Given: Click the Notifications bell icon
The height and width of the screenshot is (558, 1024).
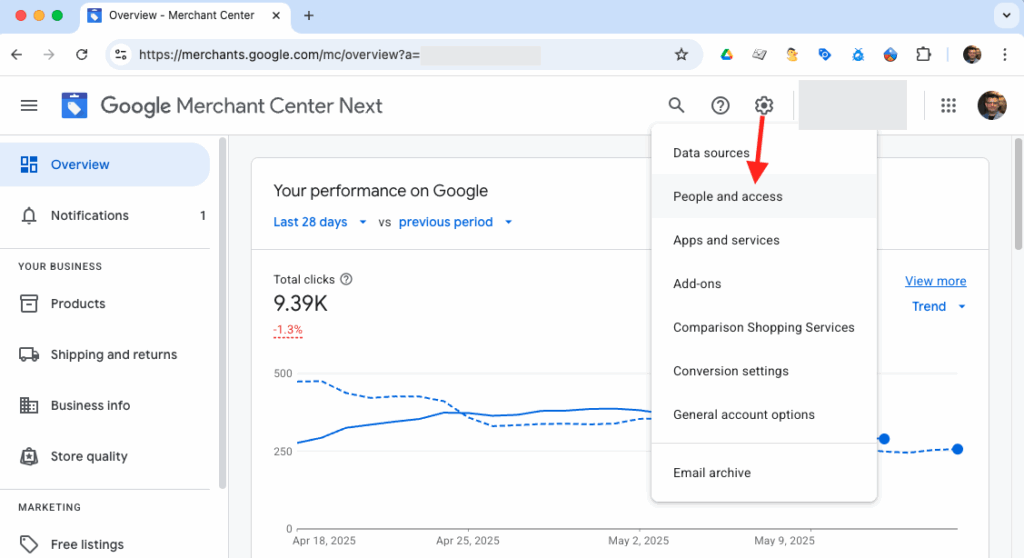Looking at the screenshot, I should (29, 216).
